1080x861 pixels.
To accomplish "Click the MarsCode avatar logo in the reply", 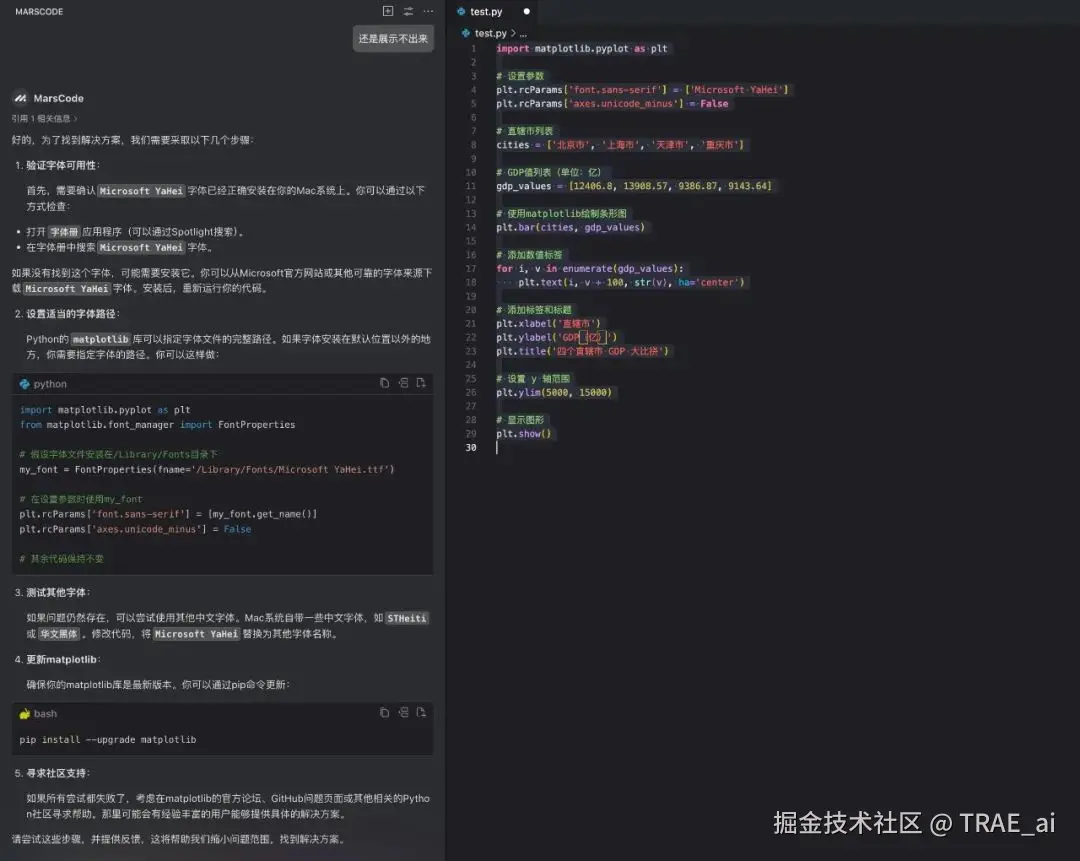I will pyautogui.click(x=20, y=97).
